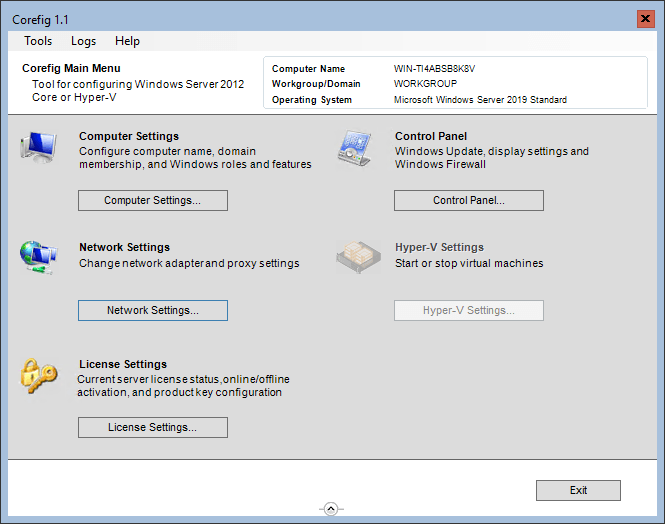
Task: Click the Corefig 1.1 window title
Action: click(x=40, y=20)
